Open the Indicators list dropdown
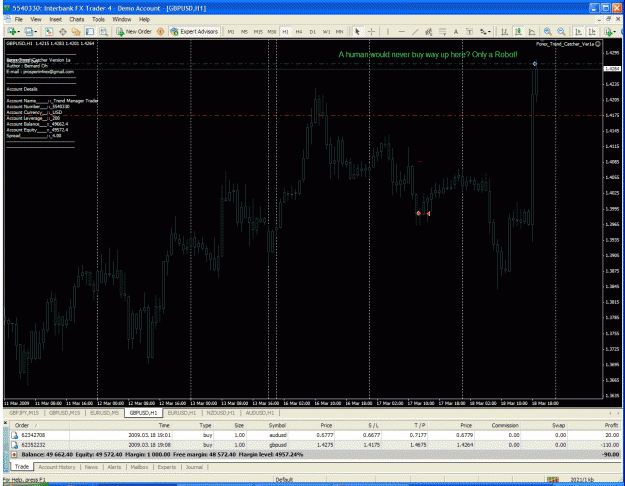625x486 pixels. coord(610,31)
